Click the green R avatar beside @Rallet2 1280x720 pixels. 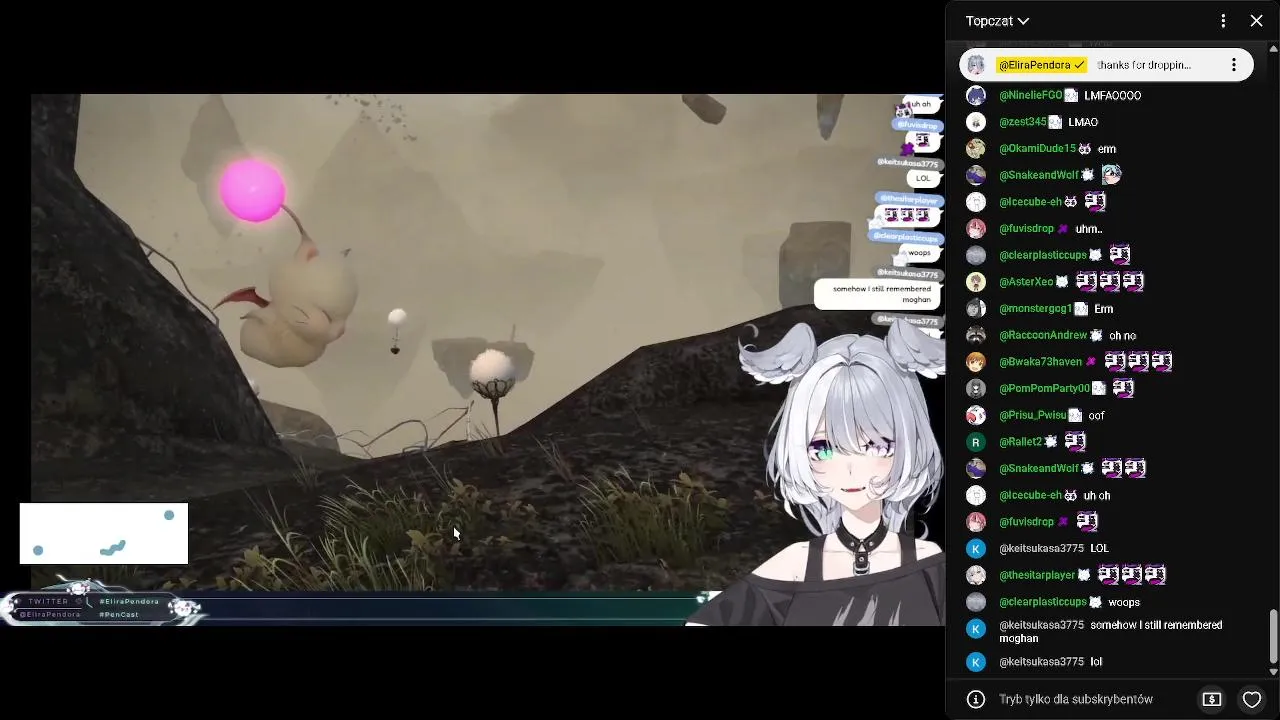coord(976,442)
